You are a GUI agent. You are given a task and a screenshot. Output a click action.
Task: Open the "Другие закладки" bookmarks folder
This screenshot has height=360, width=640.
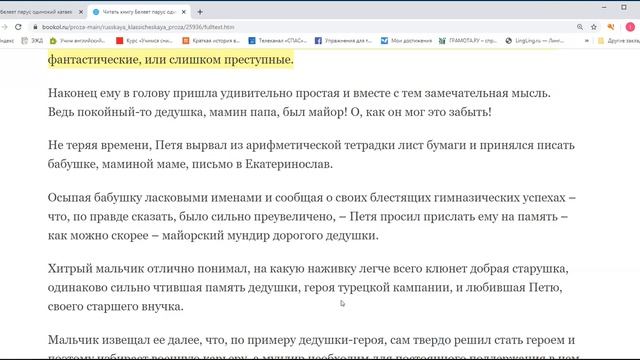pyautogui.click(x=619, y=40)
